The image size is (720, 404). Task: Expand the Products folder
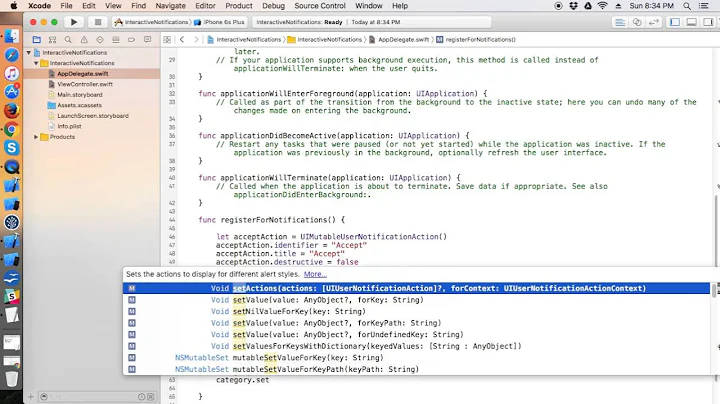(36, 137)
